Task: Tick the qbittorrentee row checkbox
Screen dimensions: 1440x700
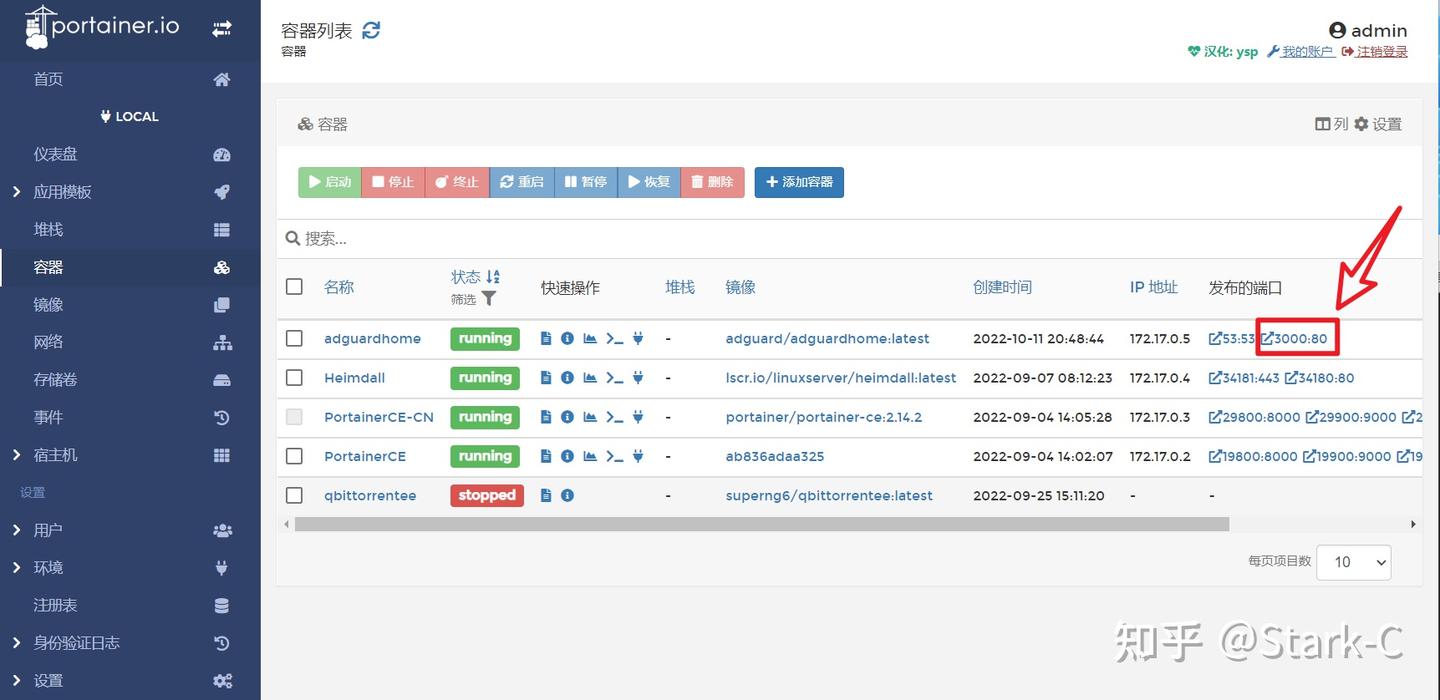Action: [294, 495]
